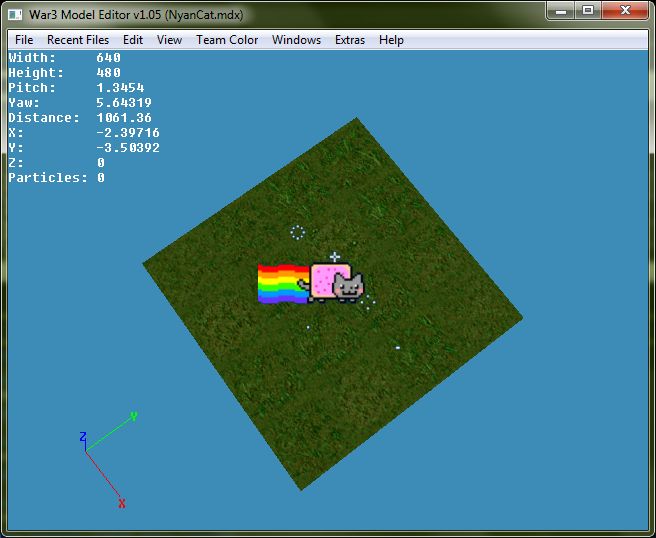Click the Height value 480
The width and height of the screenshot is (656, 538).
point(108,72)
